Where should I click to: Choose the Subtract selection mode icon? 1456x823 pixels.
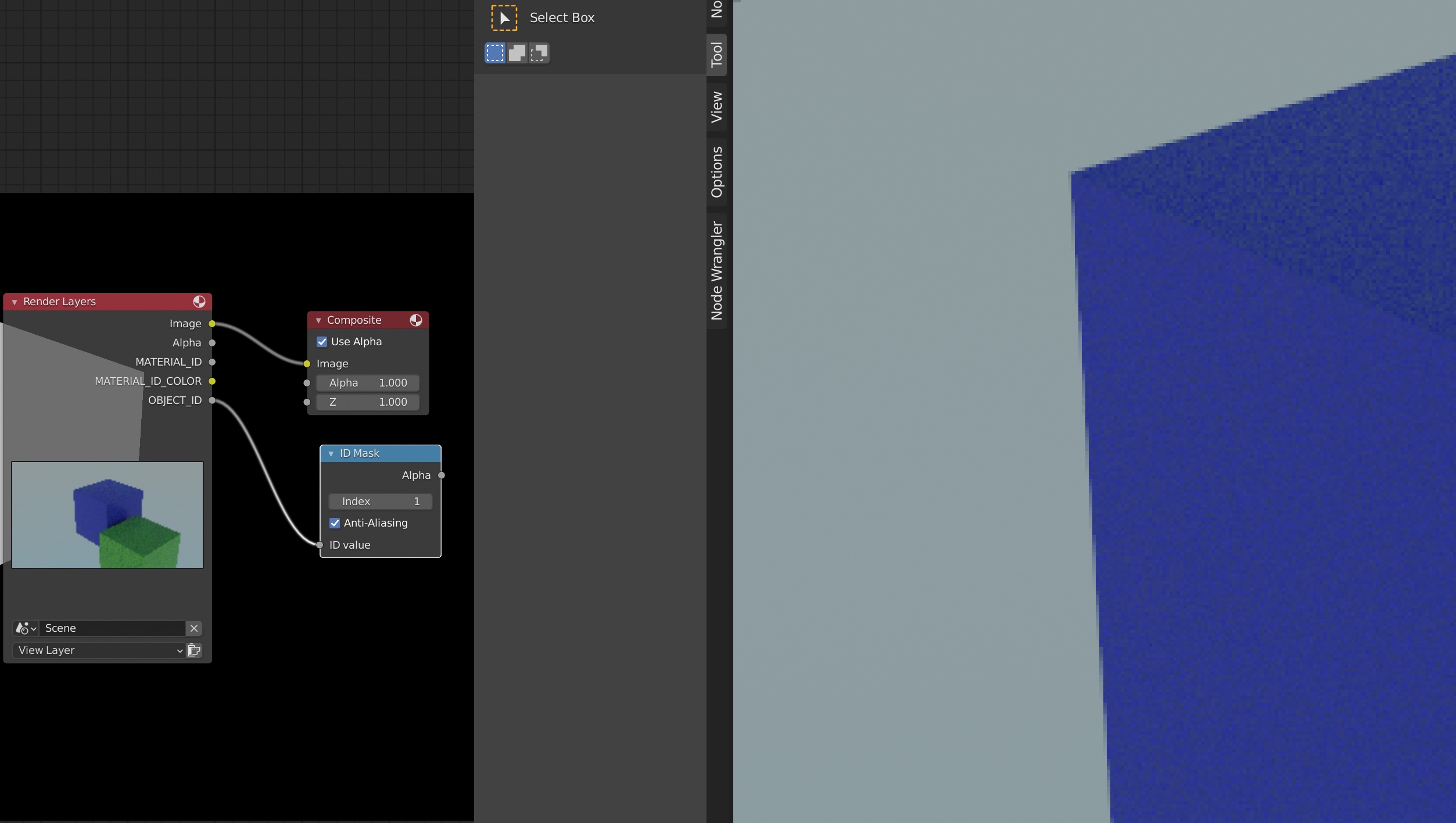(539, 53)
